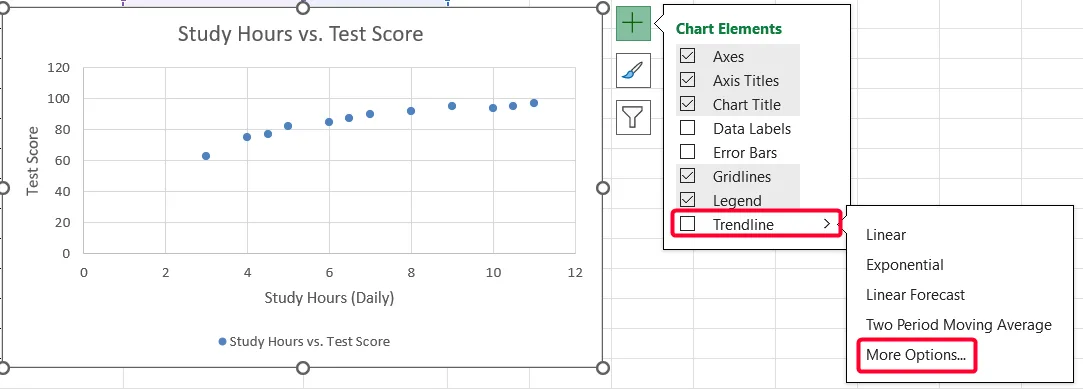Uncheck the Gridlines checkbox
Viewport: 1083px width, 389px height.
[687, 176]
